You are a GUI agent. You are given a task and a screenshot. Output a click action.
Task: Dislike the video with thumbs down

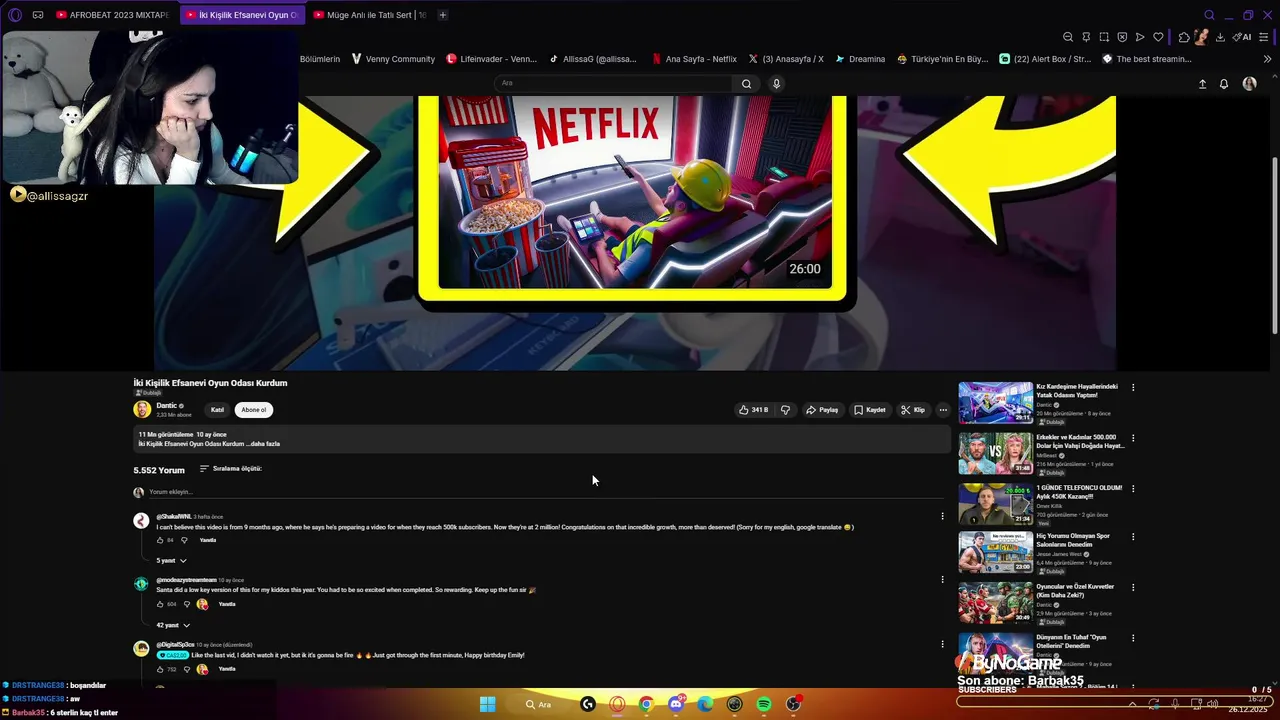click(x=785, y=410)
